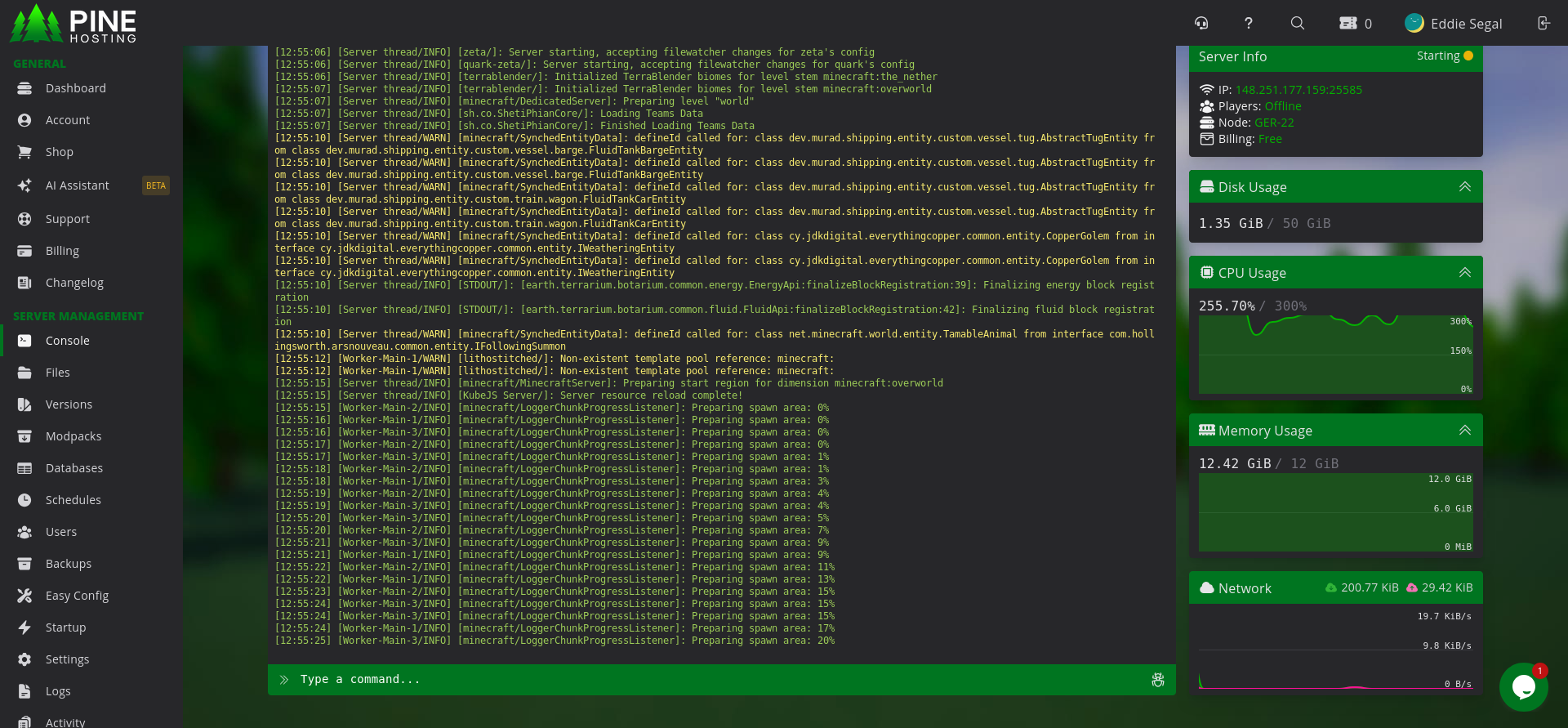Click the Account sidebar icon

pyautogui.click(x=24, y=120)
